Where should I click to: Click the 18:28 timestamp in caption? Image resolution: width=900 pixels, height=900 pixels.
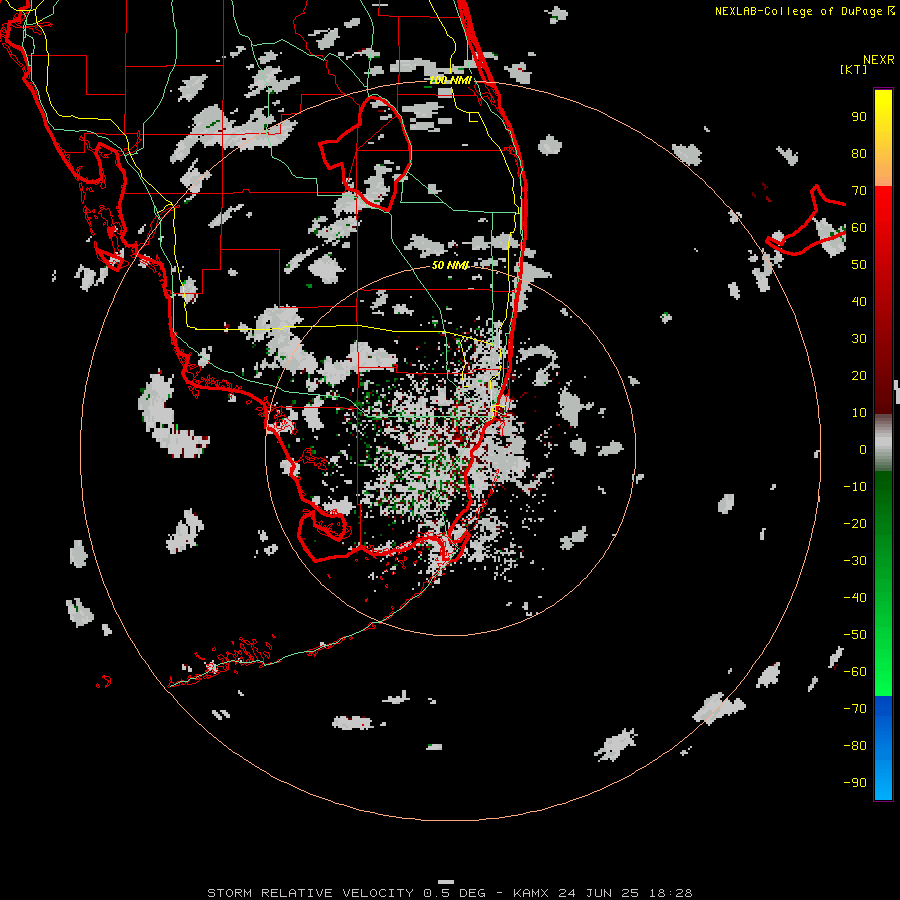point(671,893)
